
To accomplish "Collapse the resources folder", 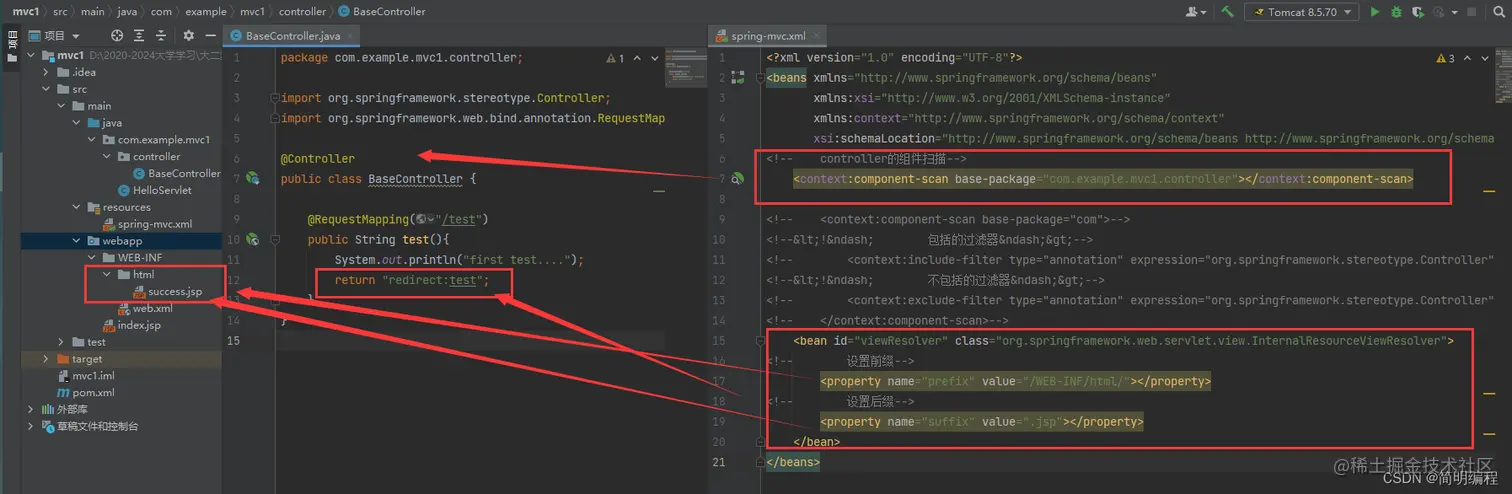I will [x=76, y=207].
